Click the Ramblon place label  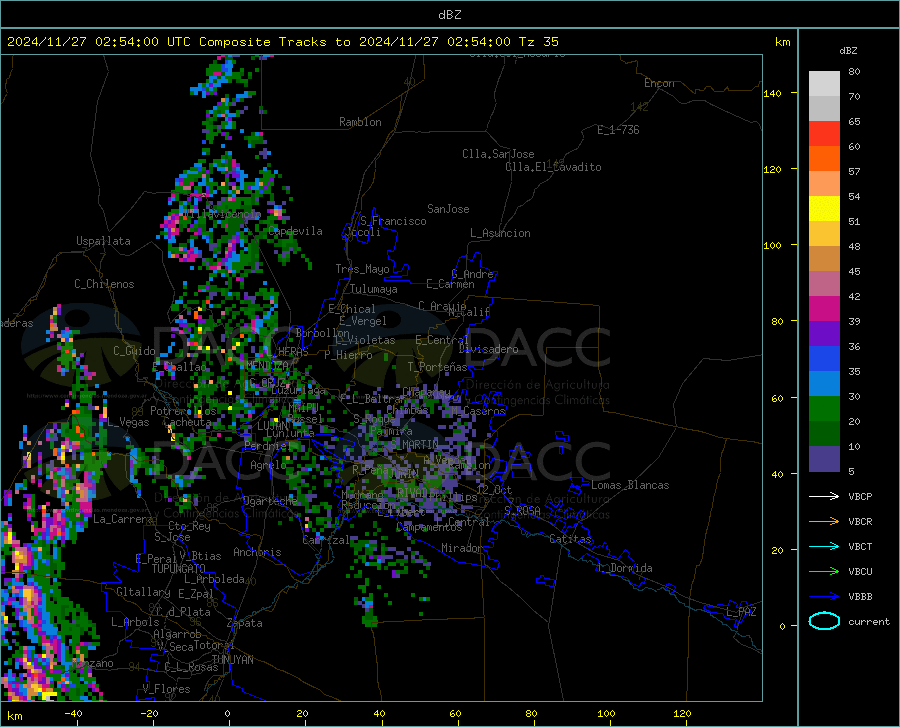coord(360,122)
